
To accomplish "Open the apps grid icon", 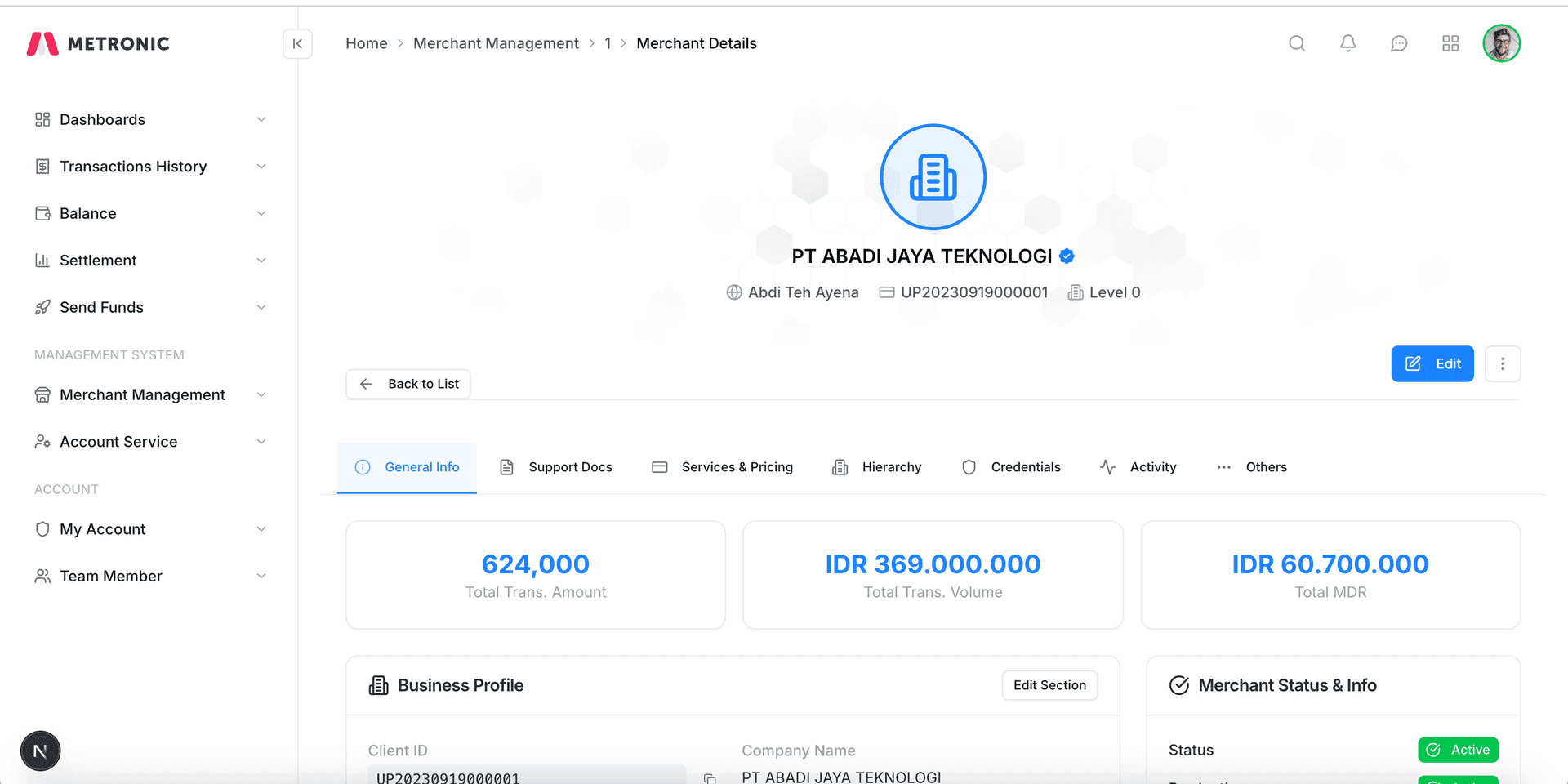I will [1450, 43].
